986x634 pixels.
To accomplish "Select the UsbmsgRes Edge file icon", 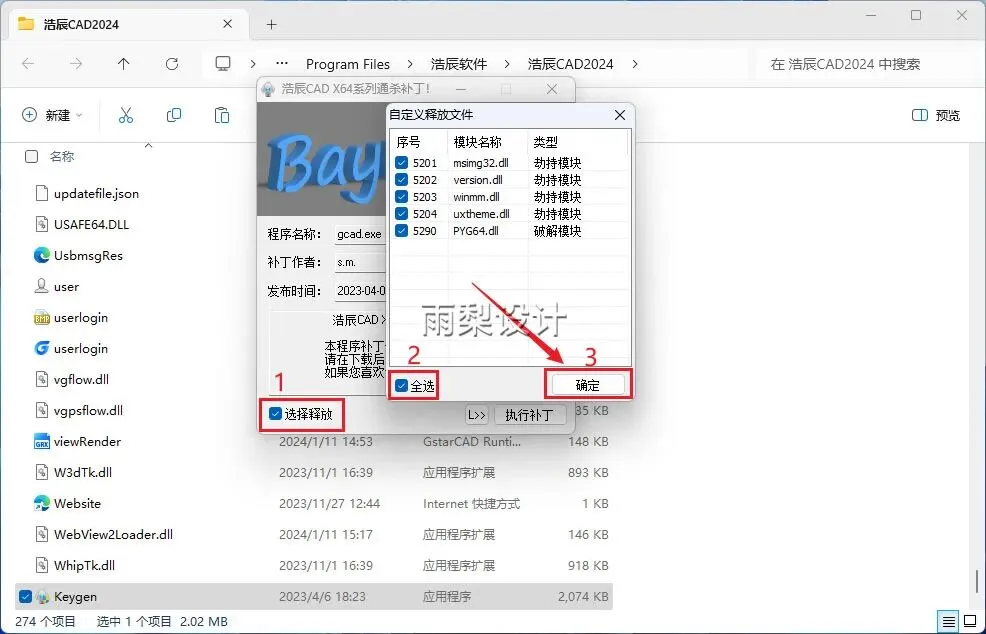I will pyautogui.click(x=42, y=255).
